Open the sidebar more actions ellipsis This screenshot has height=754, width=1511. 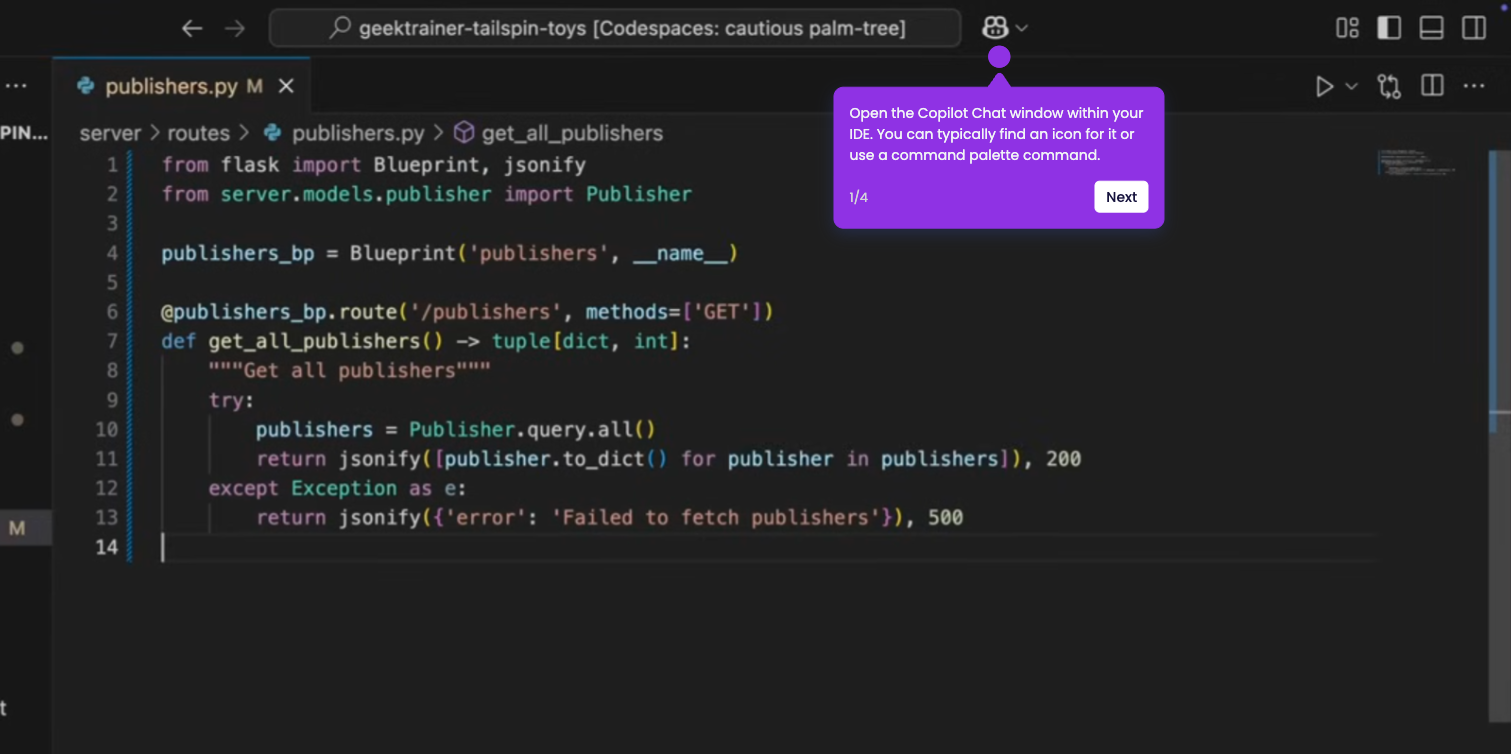pos(16,87)
